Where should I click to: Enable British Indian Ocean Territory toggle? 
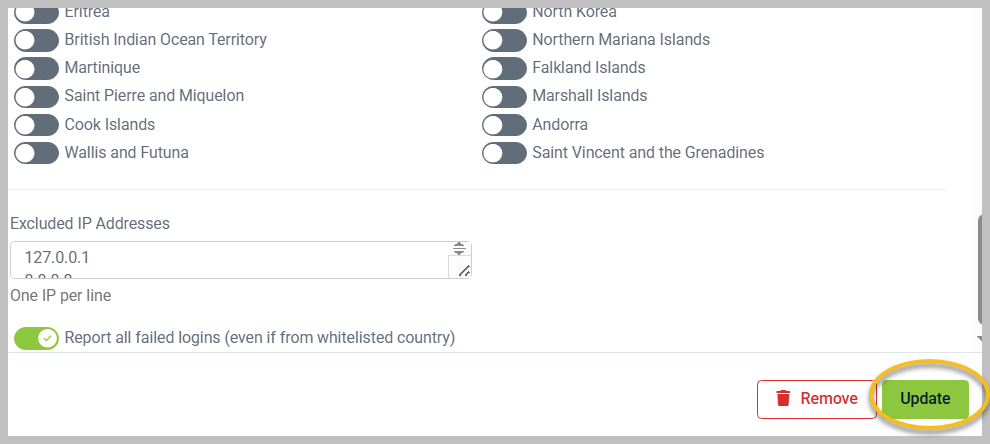click(x=36, y=40)
